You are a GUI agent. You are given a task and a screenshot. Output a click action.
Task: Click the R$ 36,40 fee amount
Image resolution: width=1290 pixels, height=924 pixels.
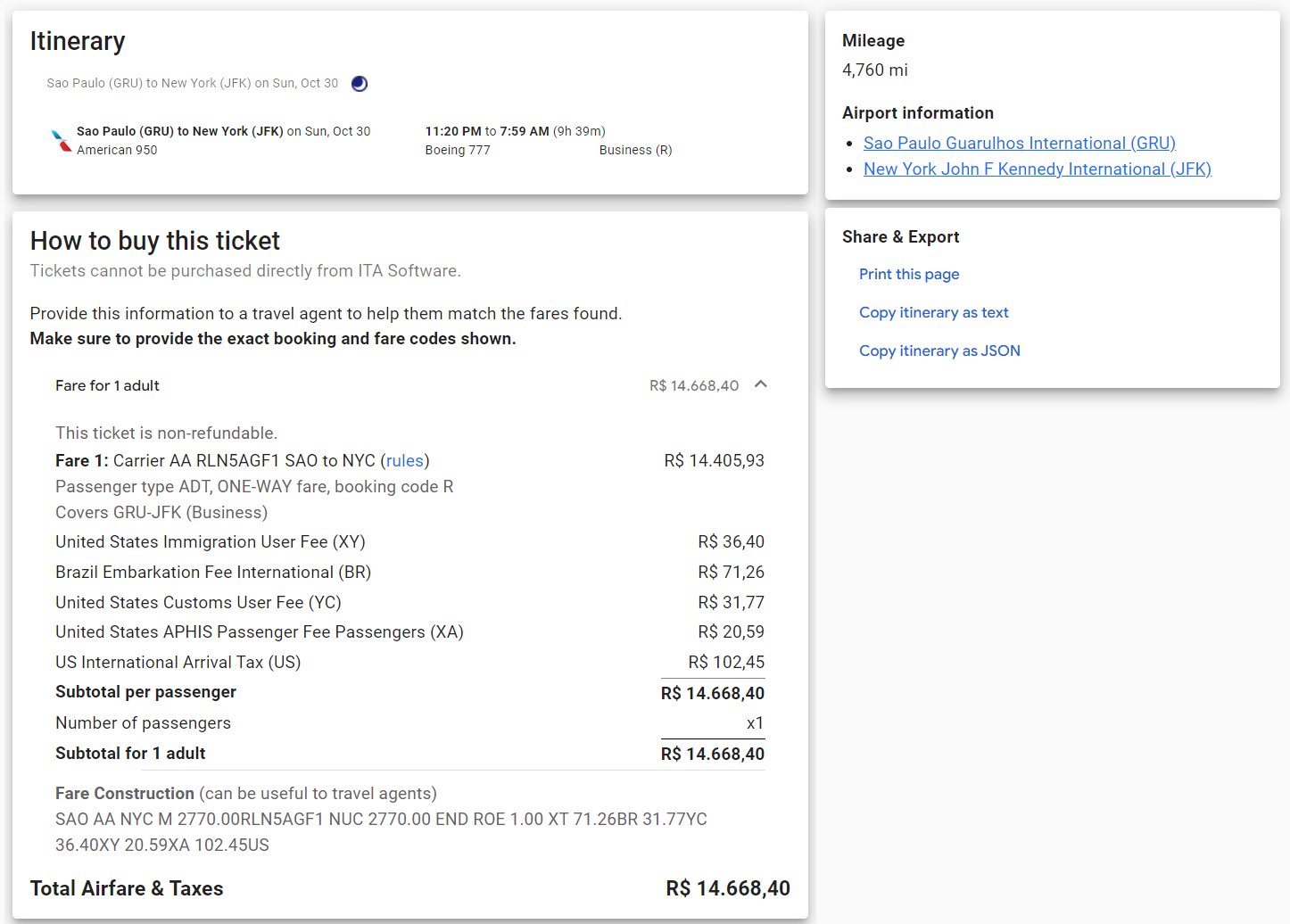tap(731, 542)
